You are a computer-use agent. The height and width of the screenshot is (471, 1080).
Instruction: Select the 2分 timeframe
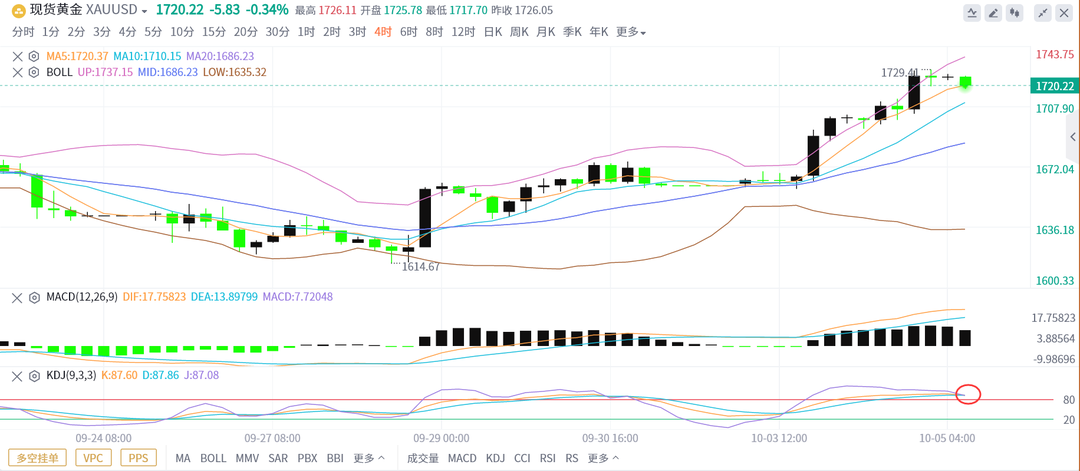pos(76,32)
